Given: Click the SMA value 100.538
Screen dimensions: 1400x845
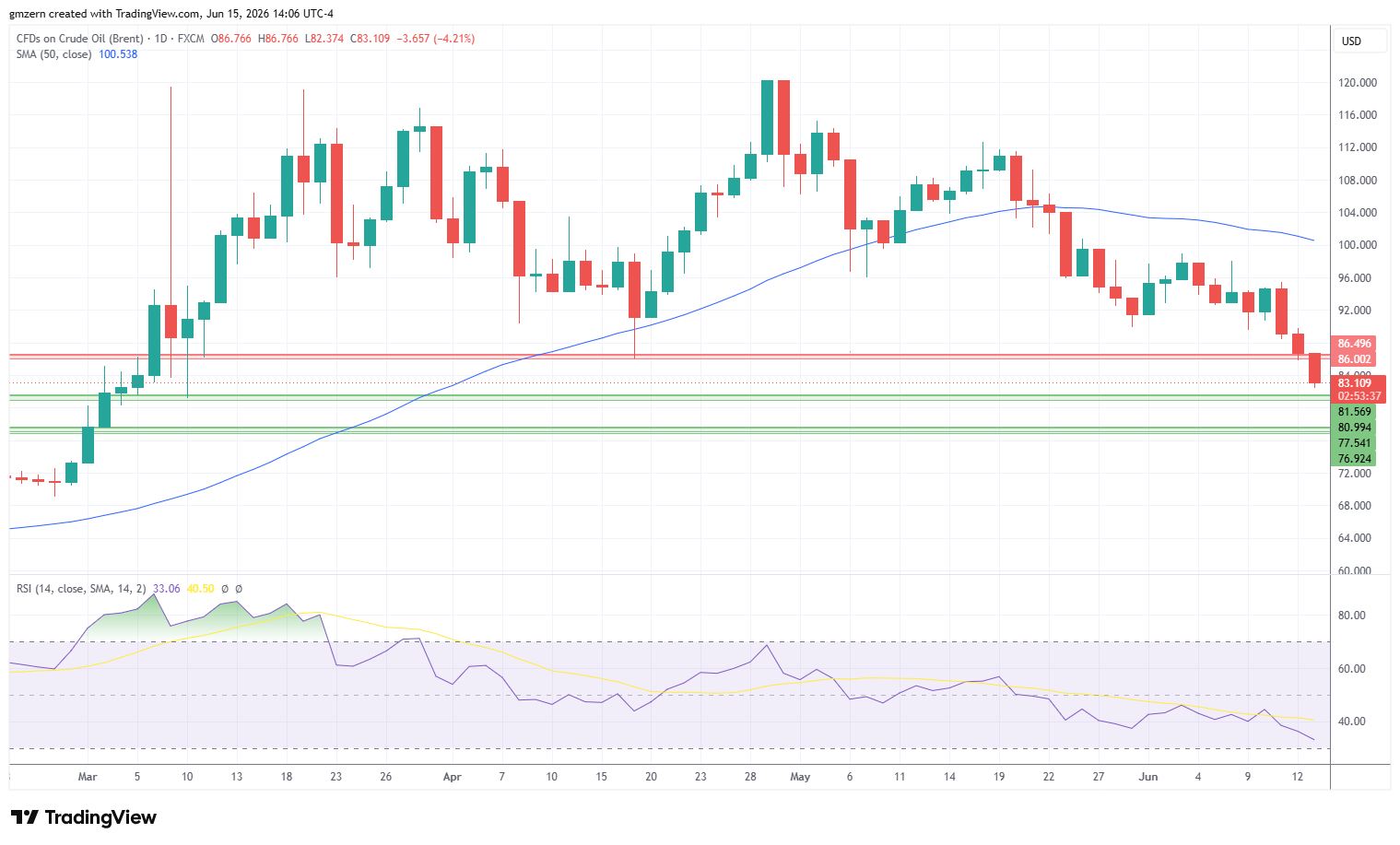Looking at the screenshot, I should (x=118, y=54).
